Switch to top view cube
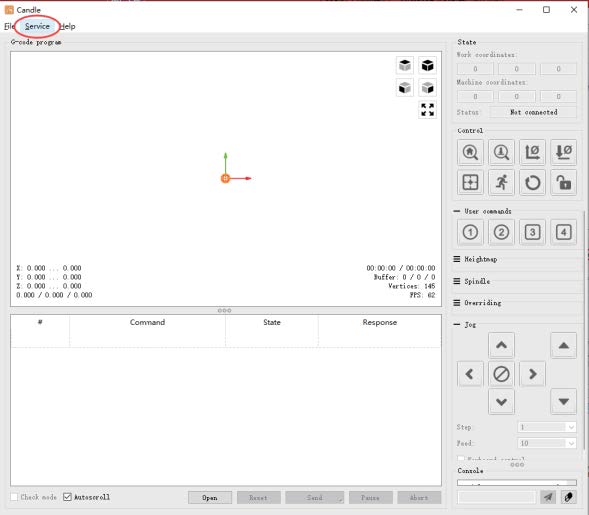The image size is (589, 515). (x=405, y=66)
